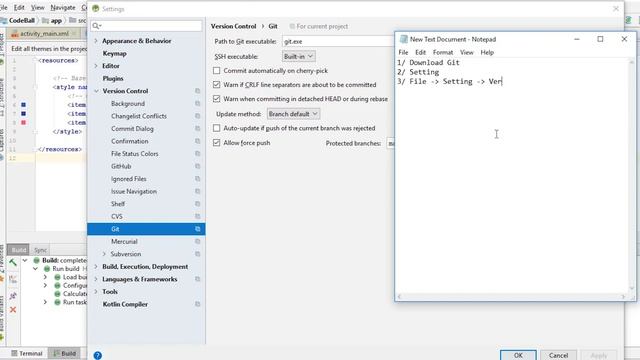The height and width of the screenshot is (360, 640).
Task: Click the red color marker in editor gutter
Action: pos(24,122)
